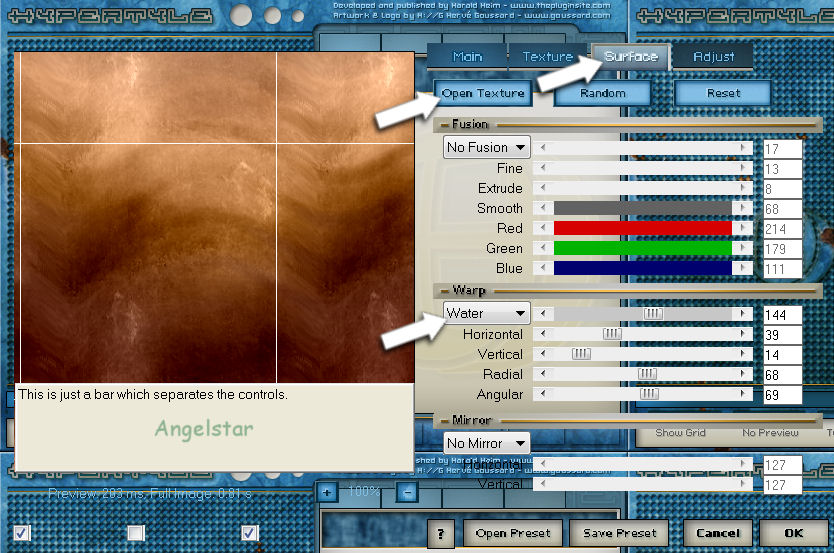Click the right arrow of the Angular slider
Viewport: 834px width, 553px height.
tap(743, 394)
